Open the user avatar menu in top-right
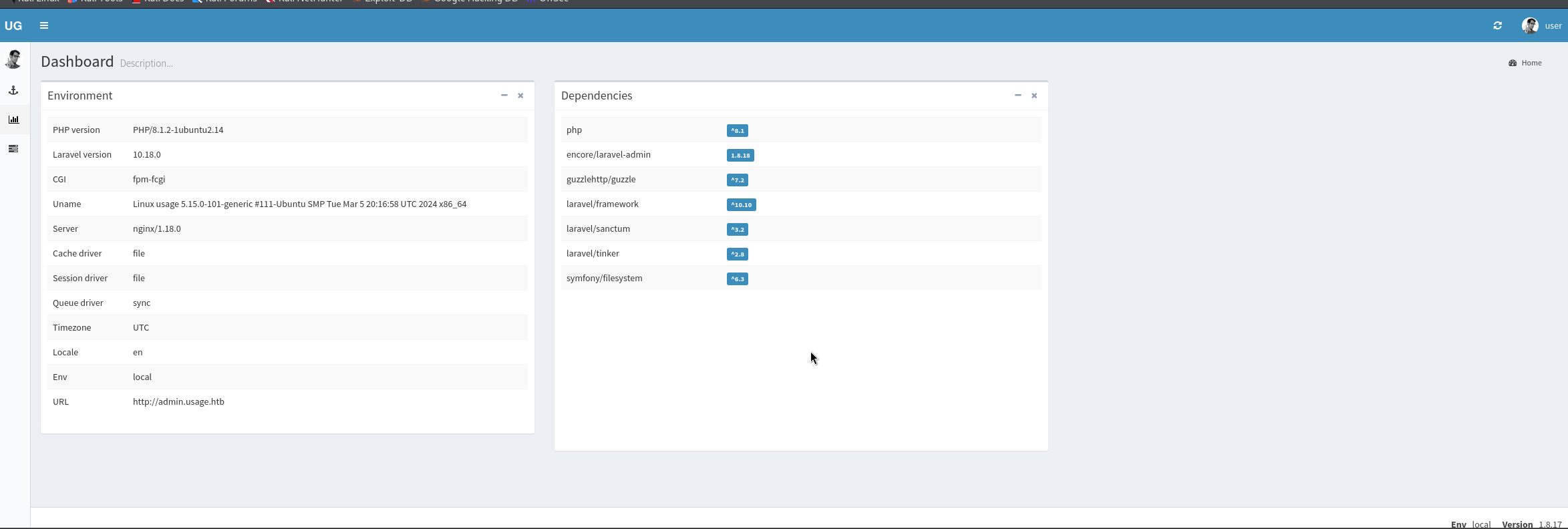 pos(1530,25)
